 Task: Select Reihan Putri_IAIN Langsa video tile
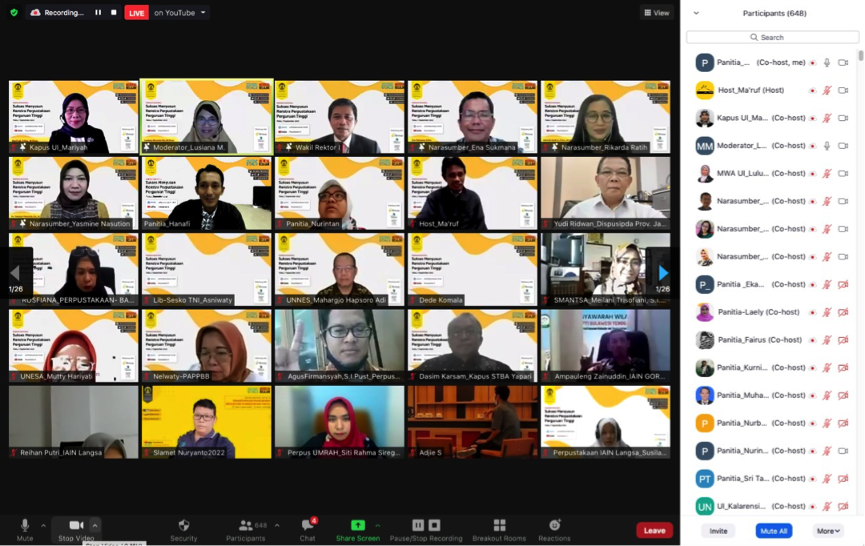[x=73, y=422]
